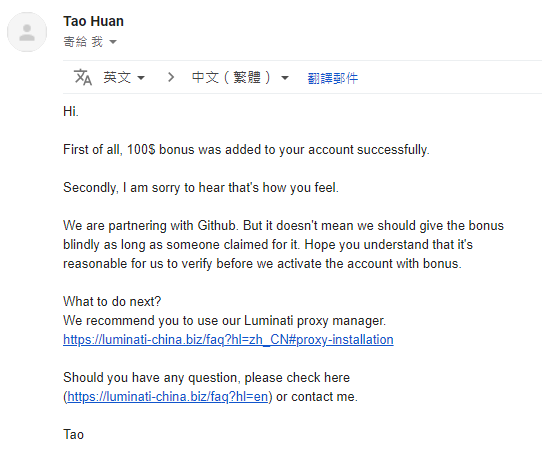Click the 'Hi.' greeting line
The height and width of the screenshot is (449, 542).
coord(71,112)
